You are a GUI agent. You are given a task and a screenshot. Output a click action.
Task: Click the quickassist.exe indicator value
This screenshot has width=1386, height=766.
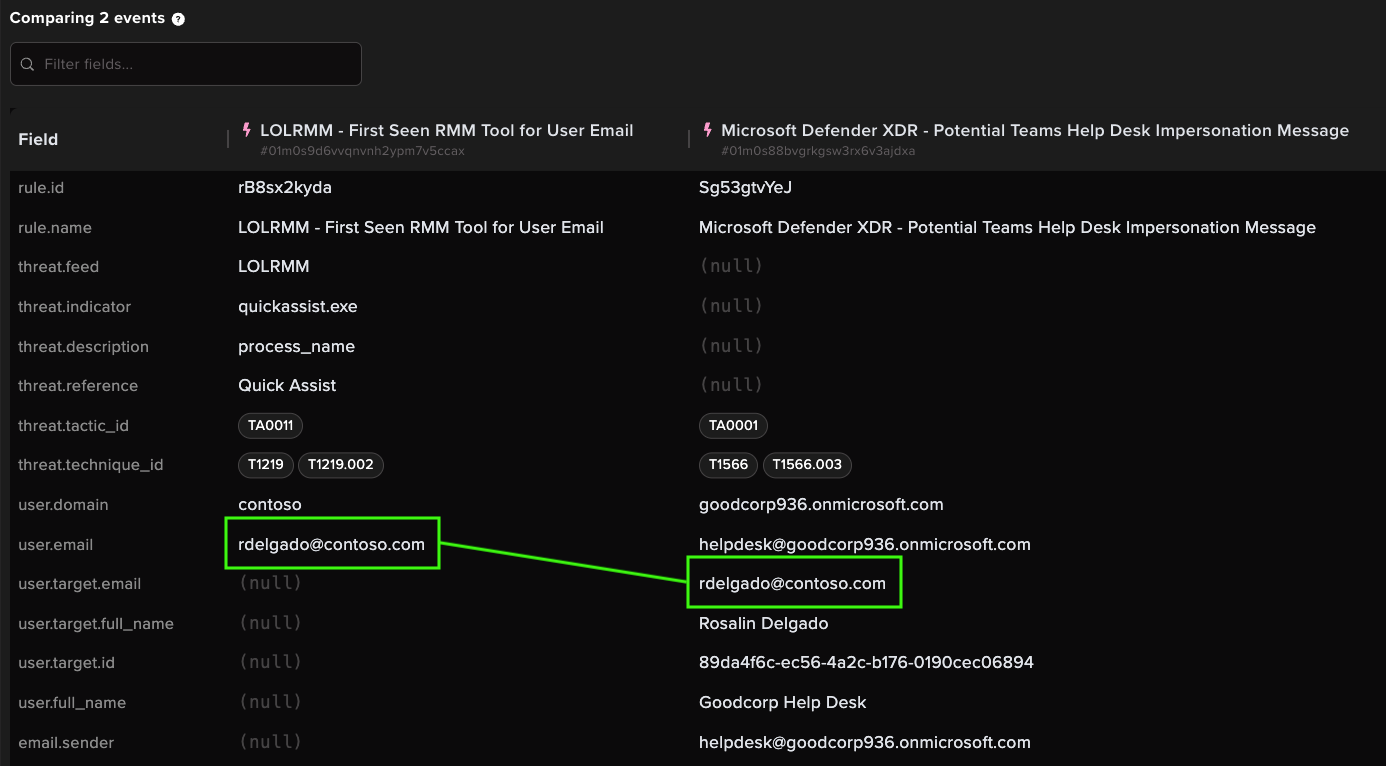coord(298,307)
